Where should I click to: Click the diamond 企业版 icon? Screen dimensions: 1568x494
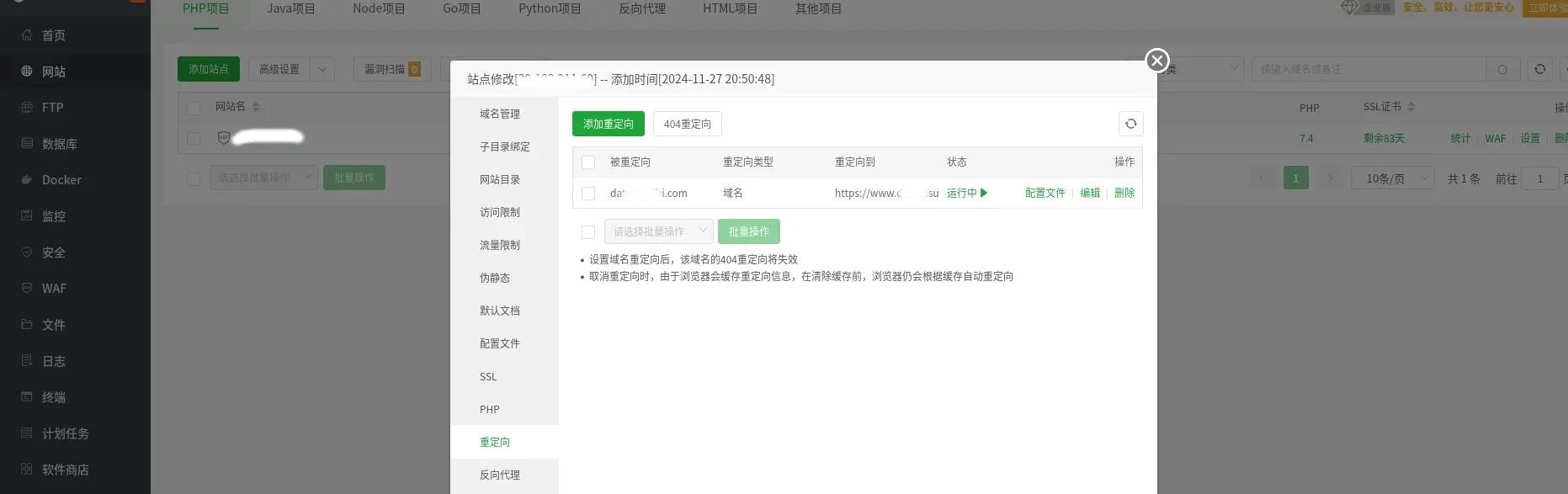1350,7
